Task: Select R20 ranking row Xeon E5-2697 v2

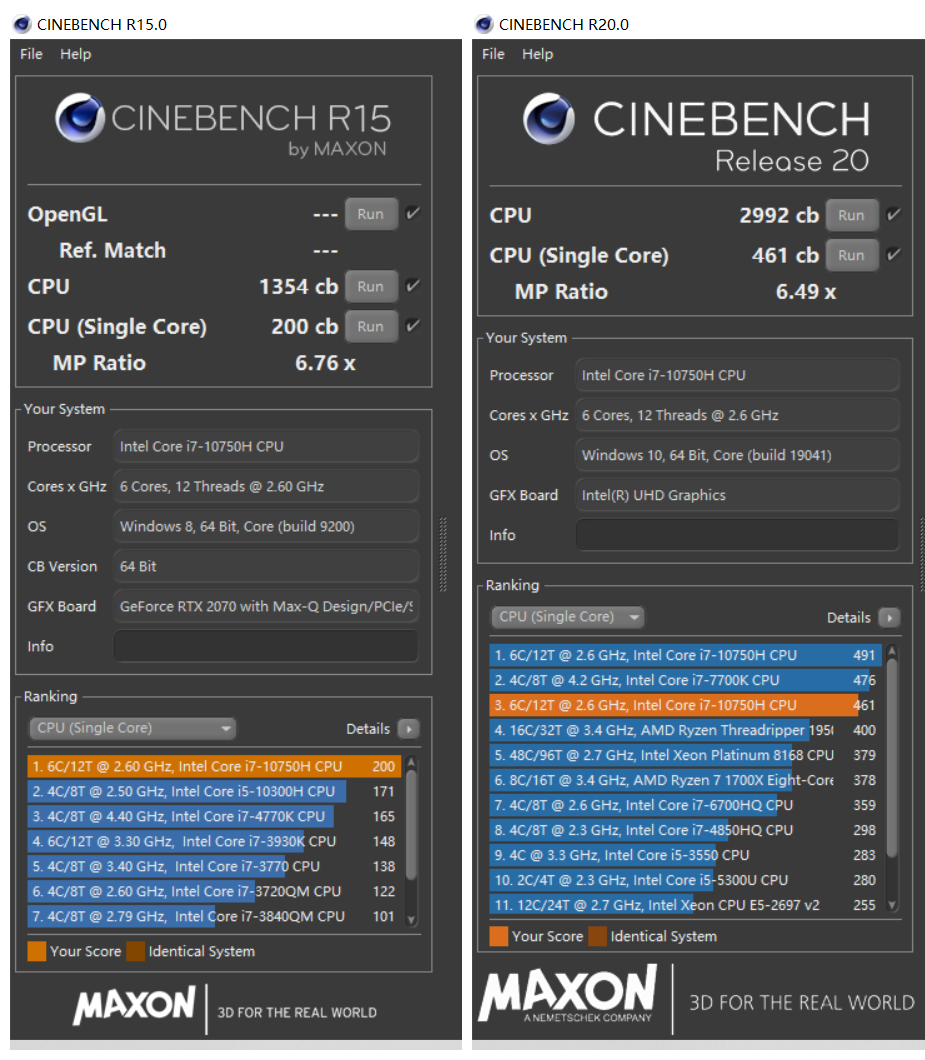Action: pos(686,905)
